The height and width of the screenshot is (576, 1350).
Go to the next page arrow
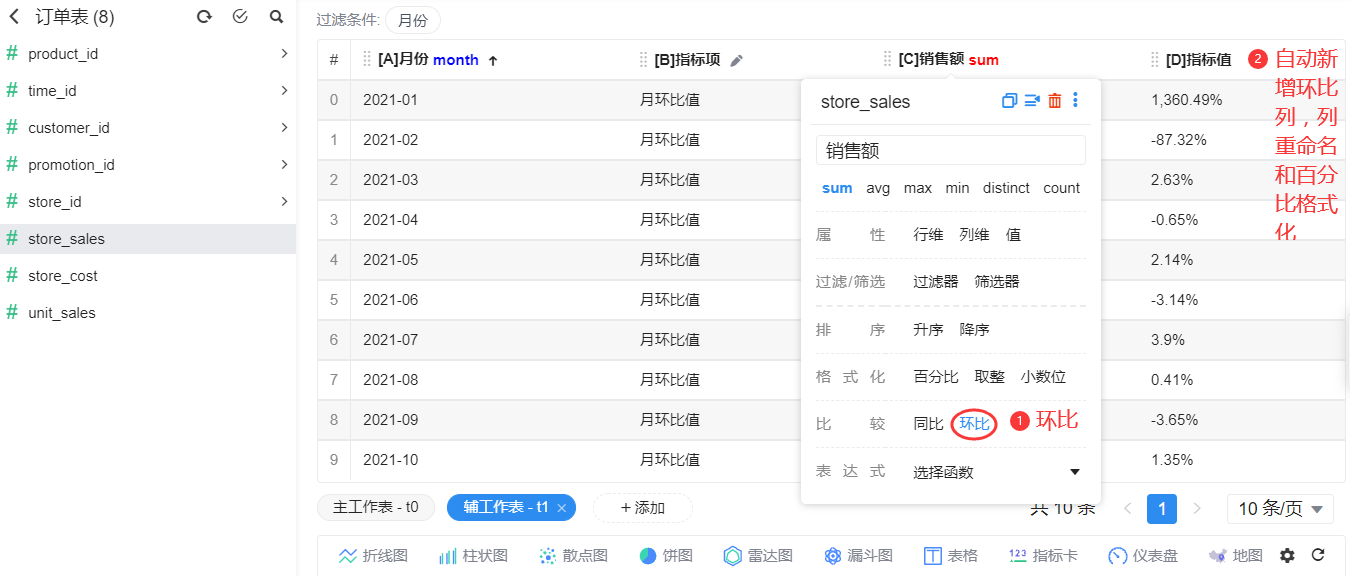tap(1198, 509)
